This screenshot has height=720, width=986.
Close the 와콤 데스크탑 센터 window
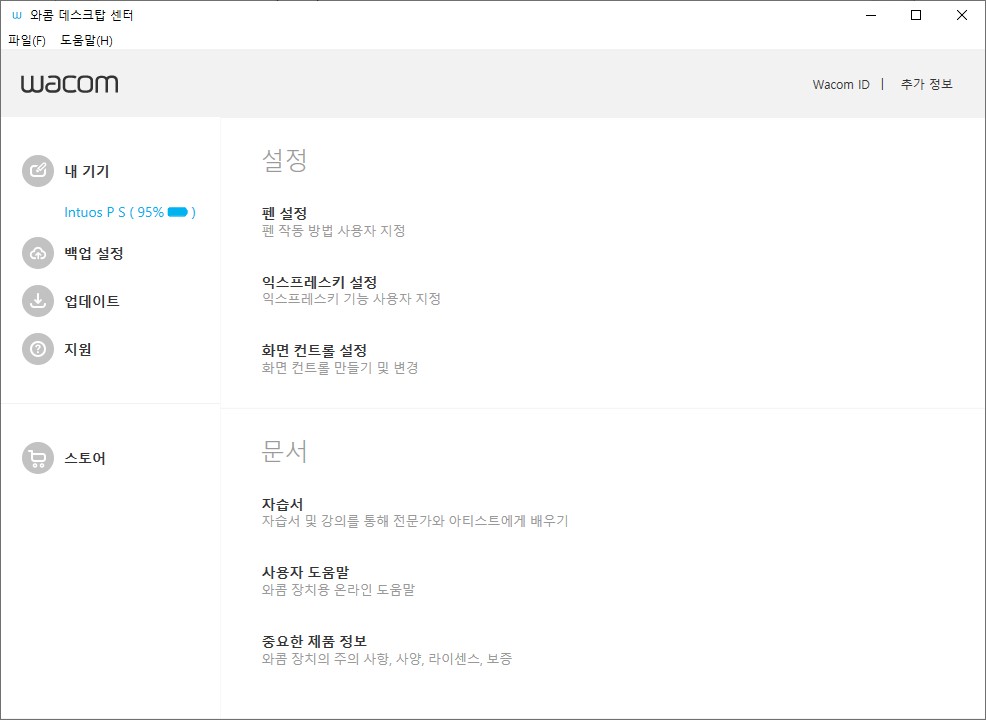[961, 15]
